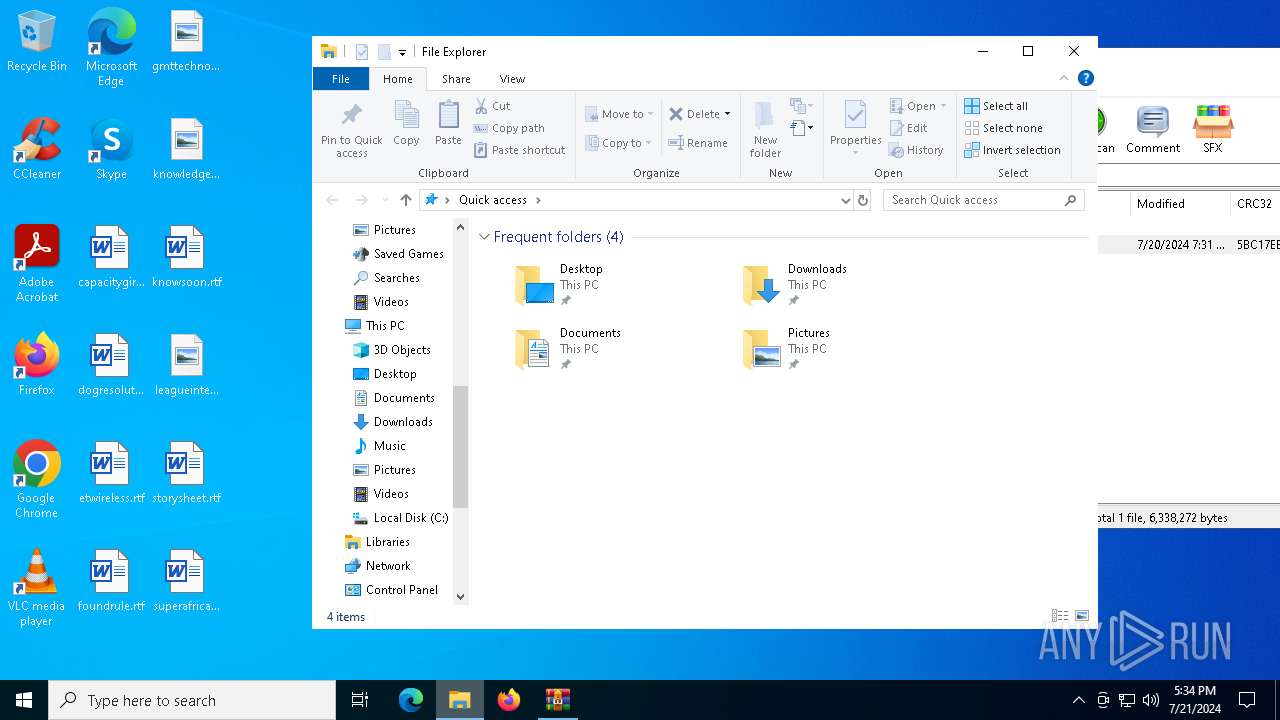
Task: Go up one level with up arrow
Action: tap(405, 200)
